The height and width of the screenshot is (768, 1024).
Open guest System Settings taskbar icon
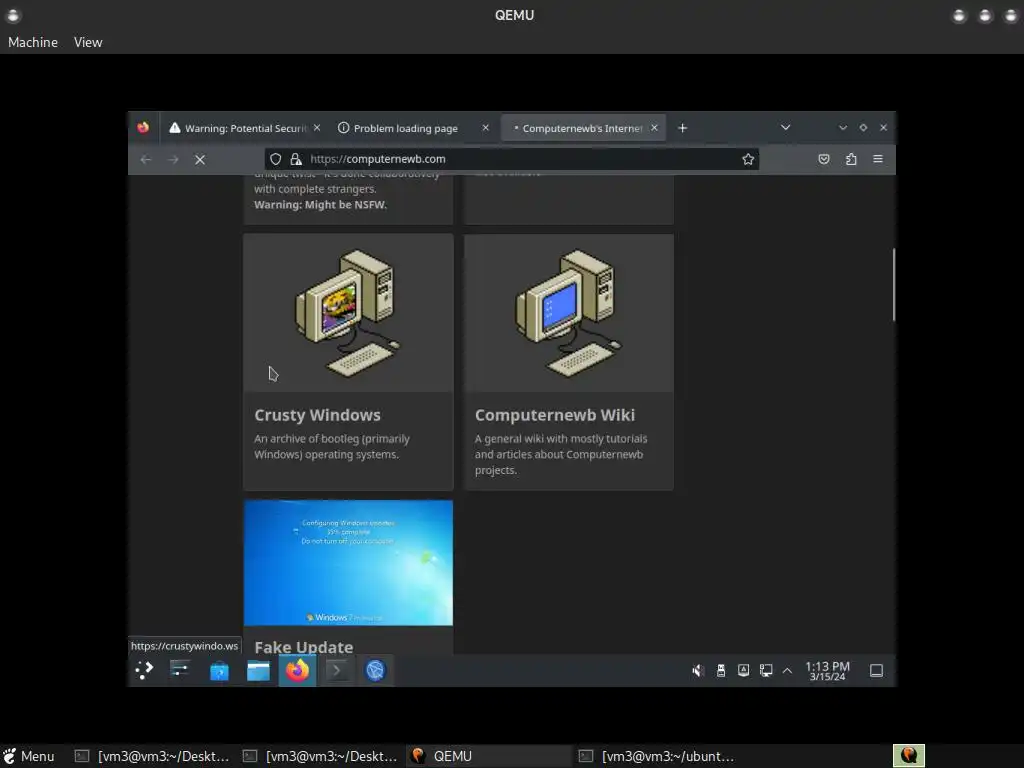180,670
